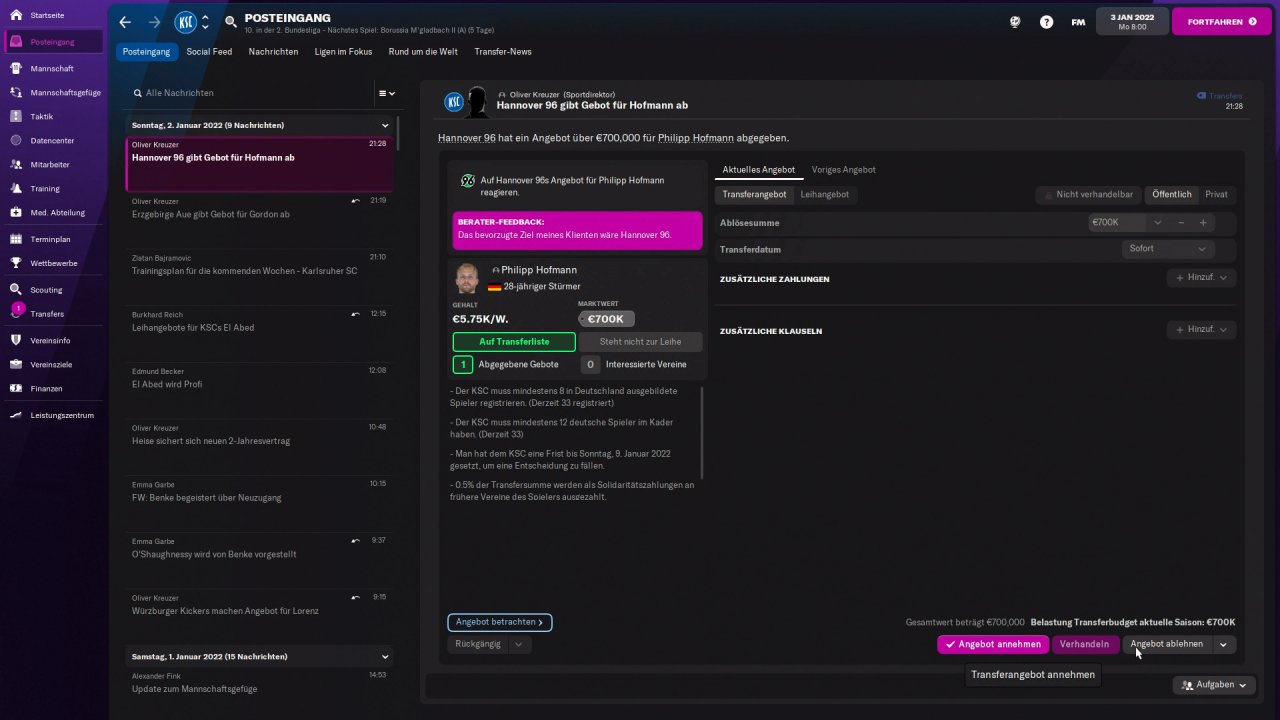Viewport: 1280px width, 720px height.
Task: Open the Terminplan schedule icon
Action: 16,239
